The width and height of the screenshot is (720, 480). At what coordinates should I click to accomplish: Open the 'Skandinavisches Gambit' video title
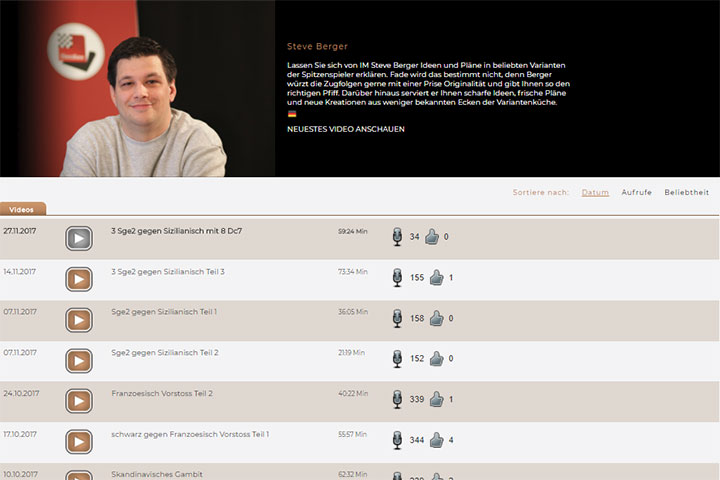click(156, 474)
